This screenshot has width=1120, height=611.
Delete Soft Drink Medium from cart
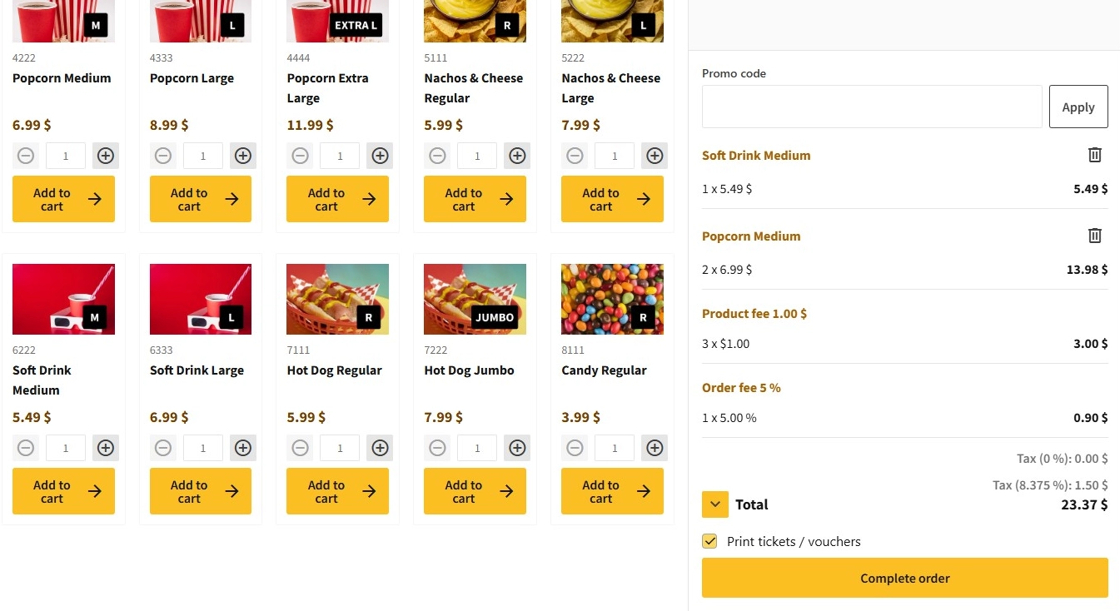pos(1094,155)
